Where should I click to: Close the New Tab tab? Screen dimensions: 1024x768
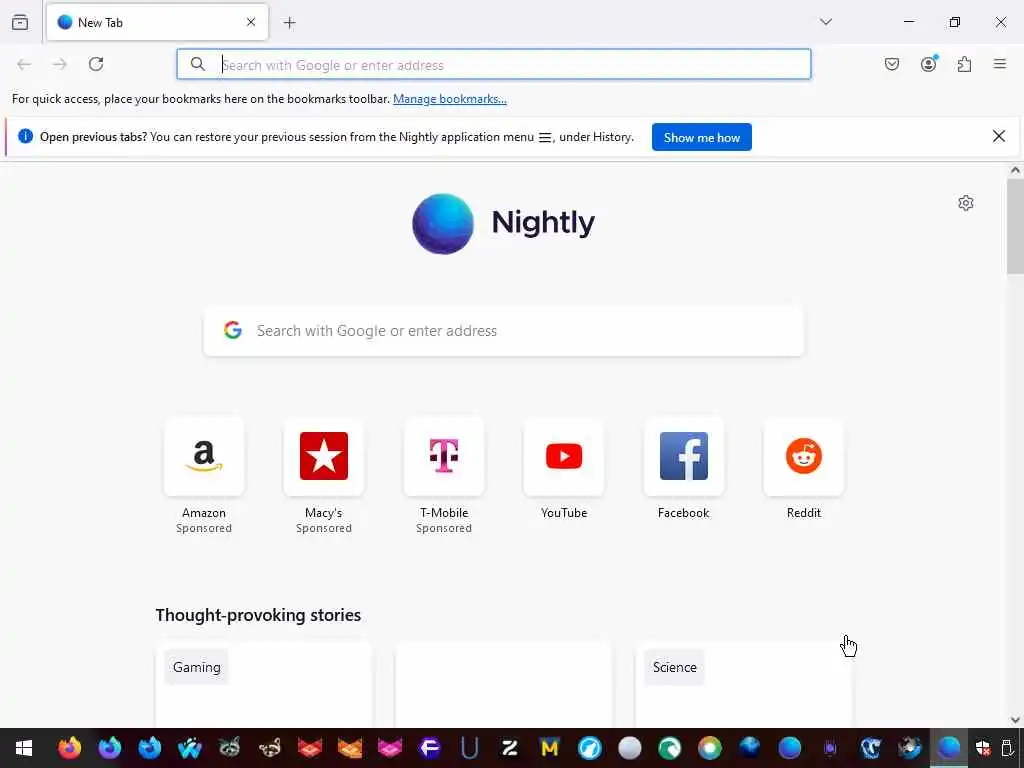[x=251, y=22]
